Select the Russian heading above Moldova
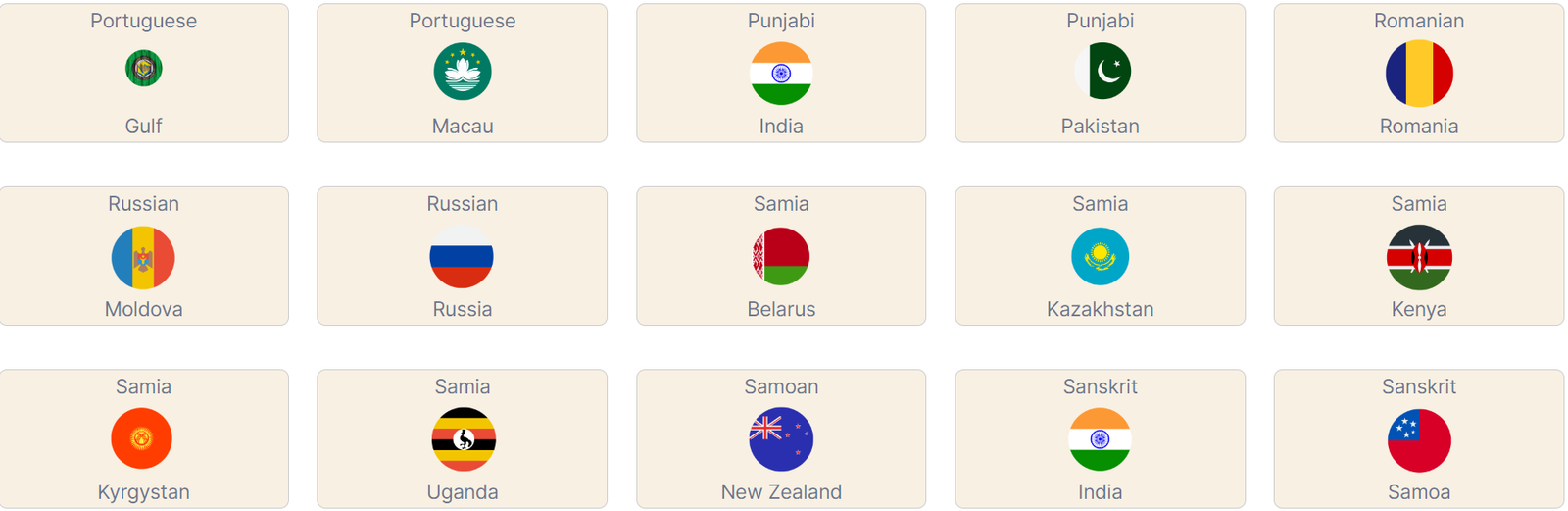The image size is (1568, 511). tap(144, 204)
